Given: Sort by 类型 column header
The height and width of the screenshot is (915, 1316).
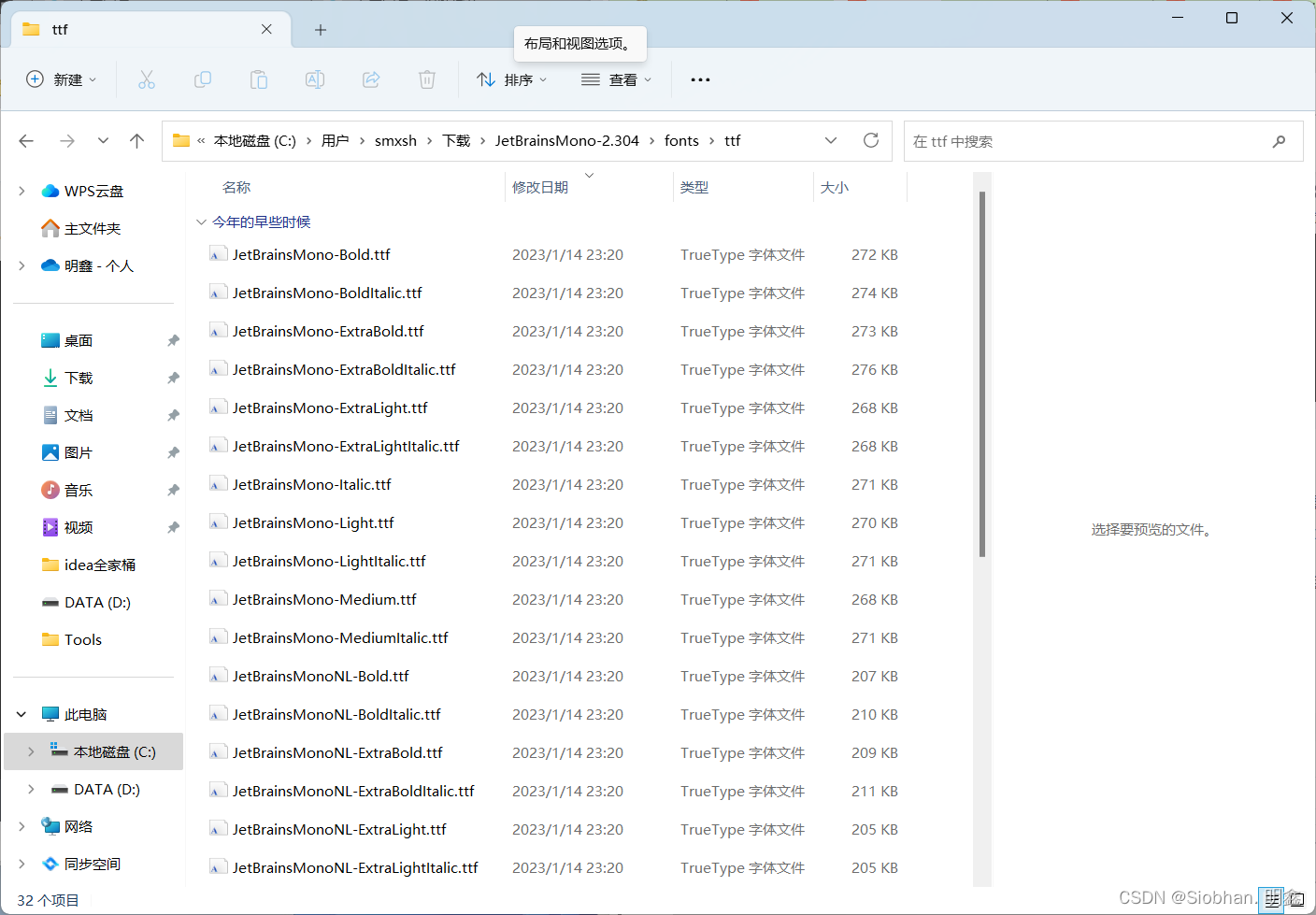Looking at the screenshot, I should click(x=694, y=187).
